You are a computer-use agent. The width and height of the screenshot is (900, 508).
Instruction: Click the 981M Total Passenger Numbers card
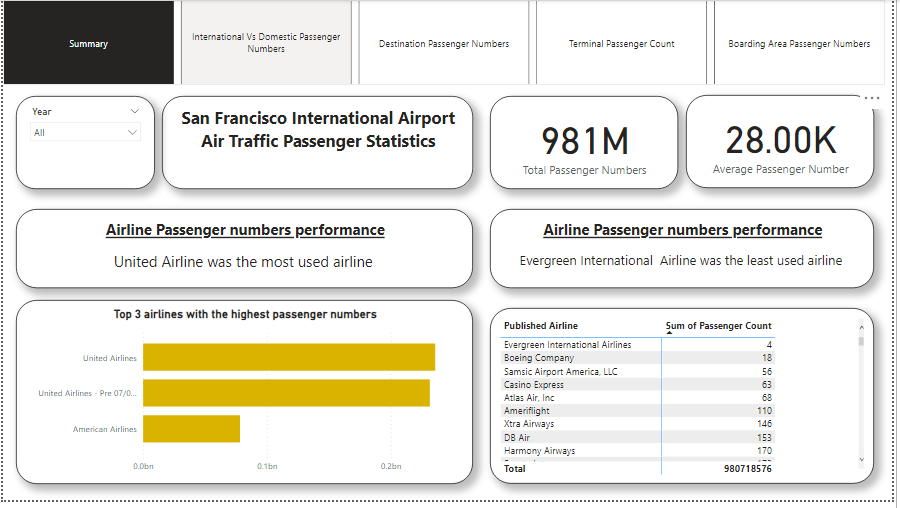coord(584,142)
